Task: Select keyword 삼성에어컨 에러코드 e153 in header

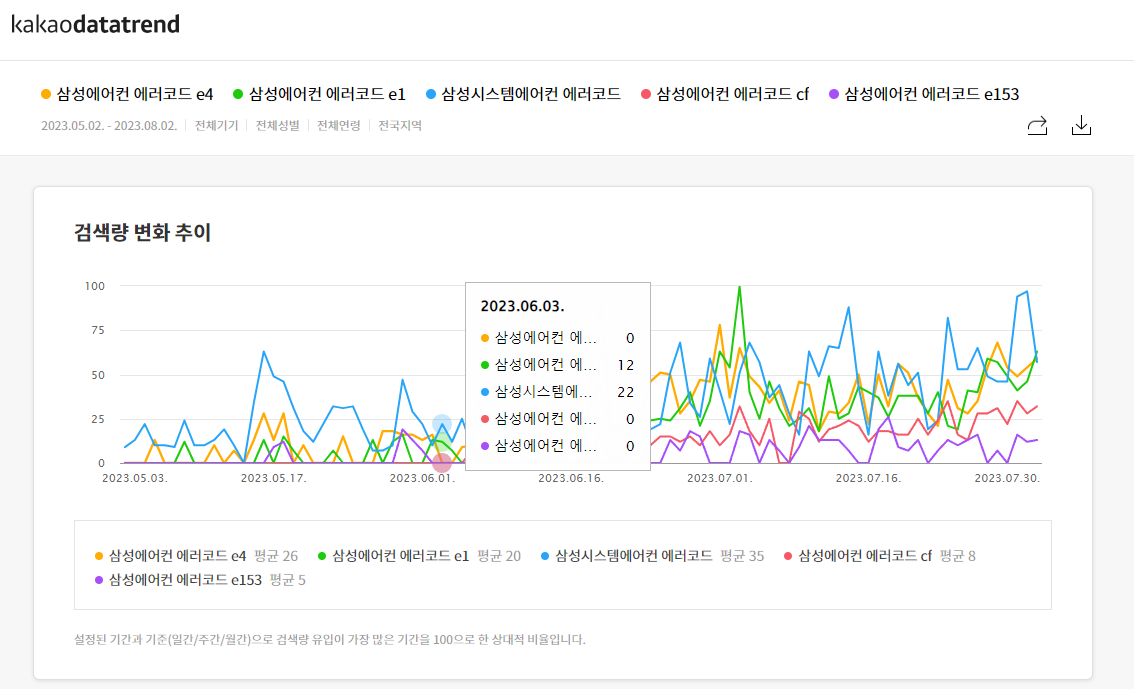Action: coord(932,94)
